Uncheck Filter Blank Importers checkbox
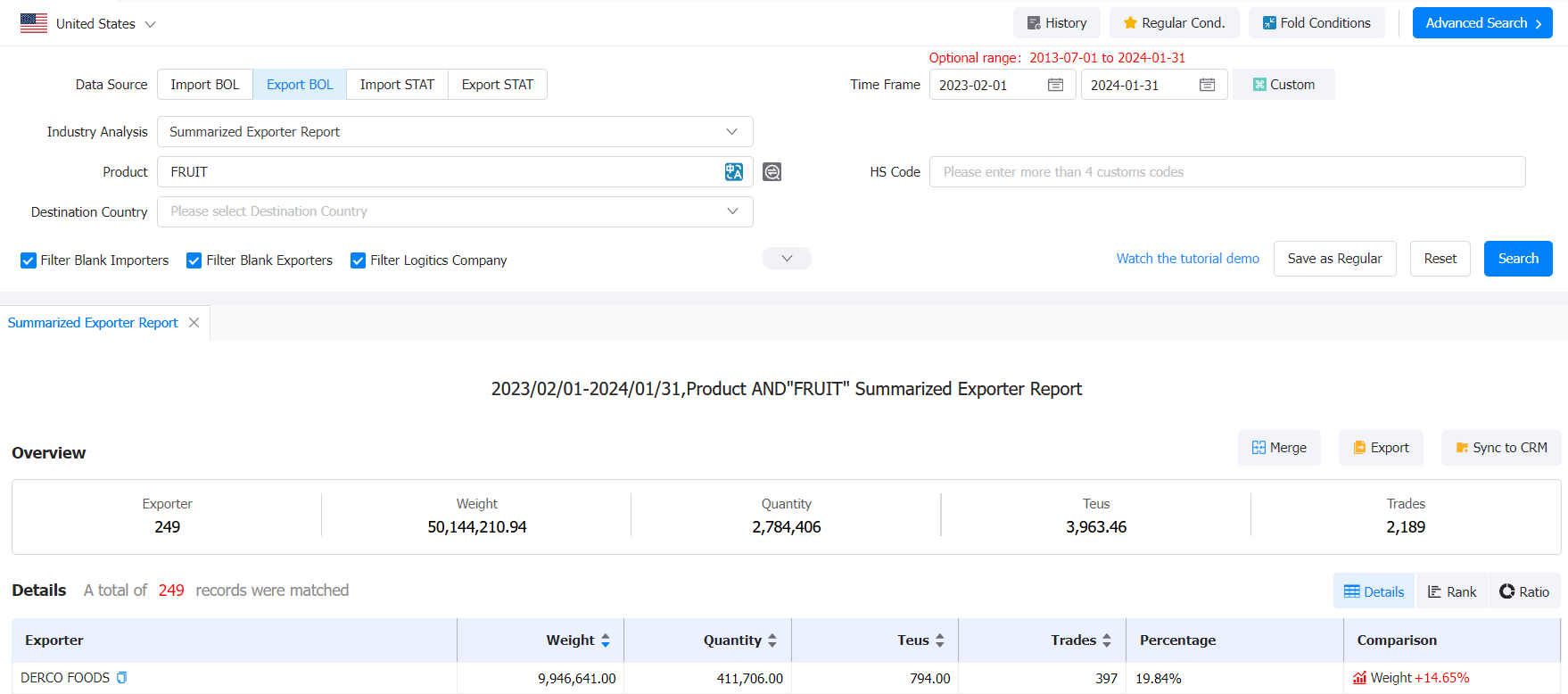The image size is (1568, 694). (x=29, y=260)
